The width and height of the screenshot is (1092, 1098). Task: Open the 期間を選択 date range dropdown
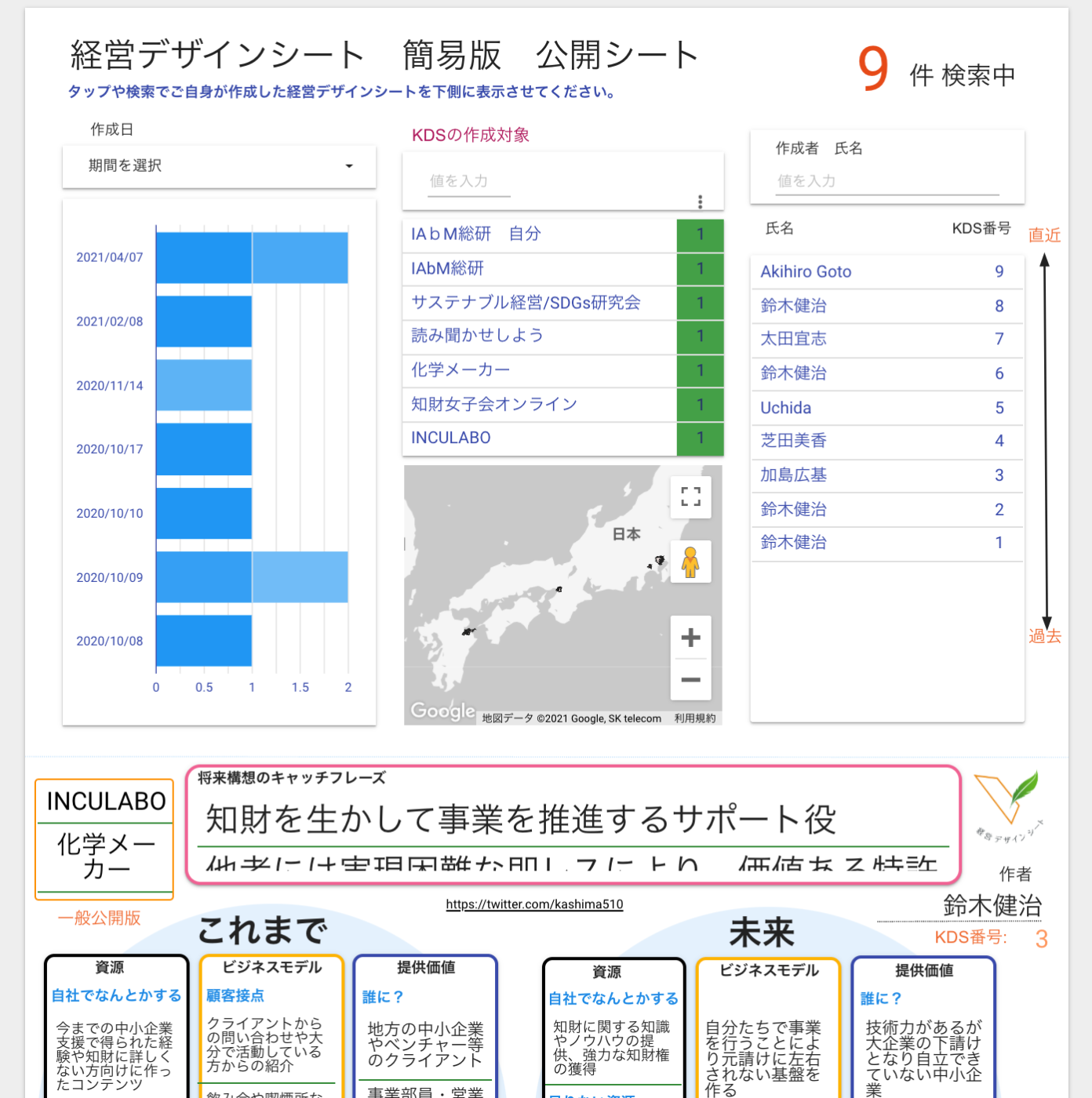pos(219,166)
